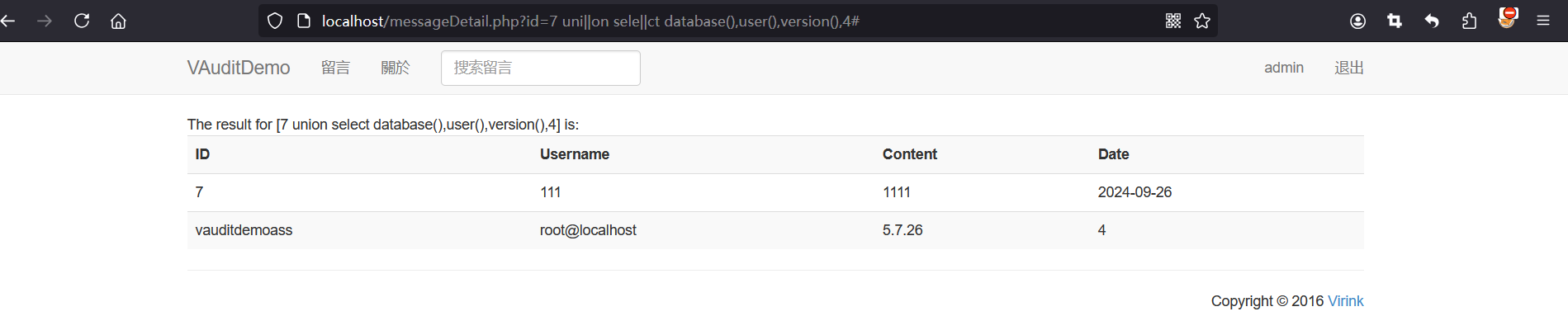
Task: Click the VAuditDemo brand link
Action: coord(239,68)
